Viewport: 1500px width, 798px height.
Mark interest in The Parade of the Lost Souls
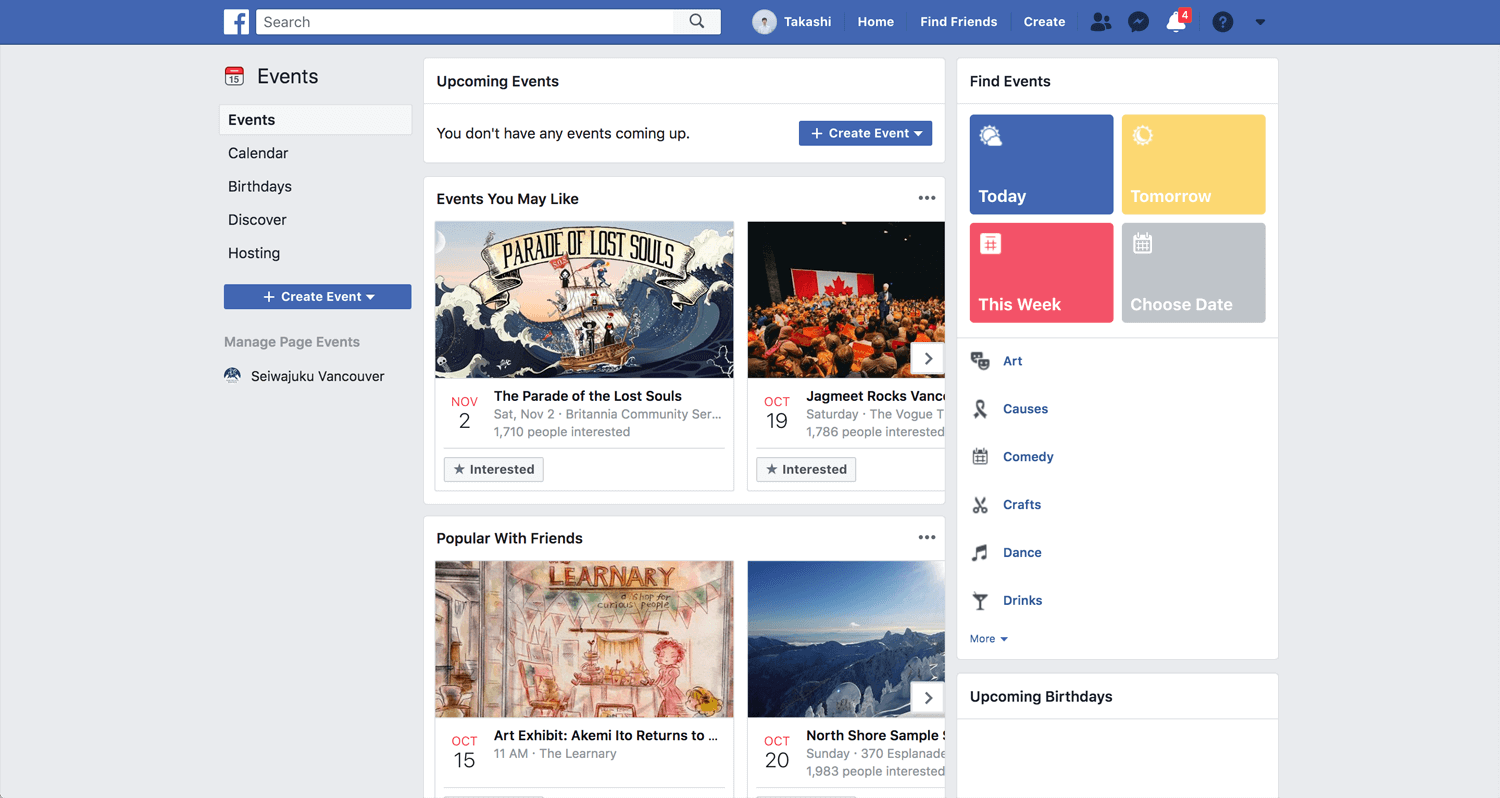494,469
